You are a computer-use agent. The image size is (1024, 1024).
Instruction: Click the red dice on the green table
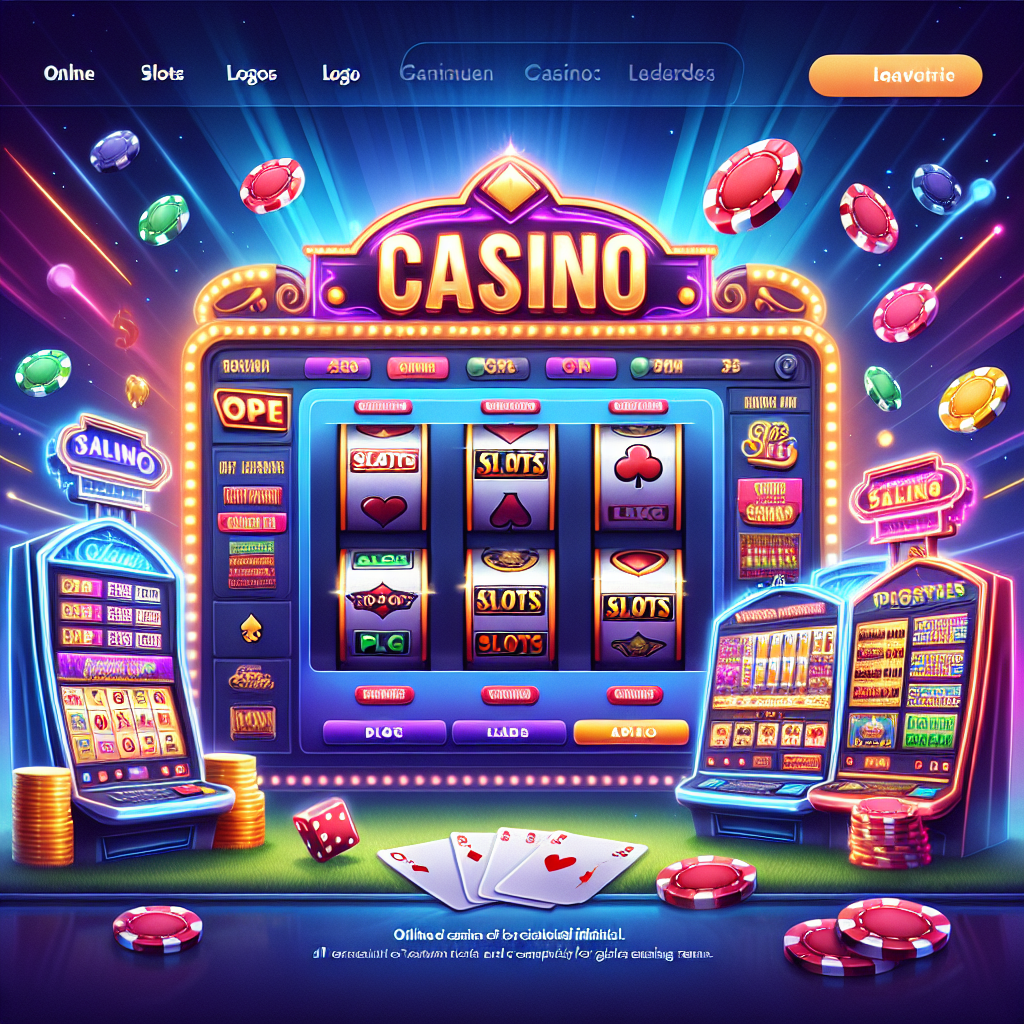[326, 829]
